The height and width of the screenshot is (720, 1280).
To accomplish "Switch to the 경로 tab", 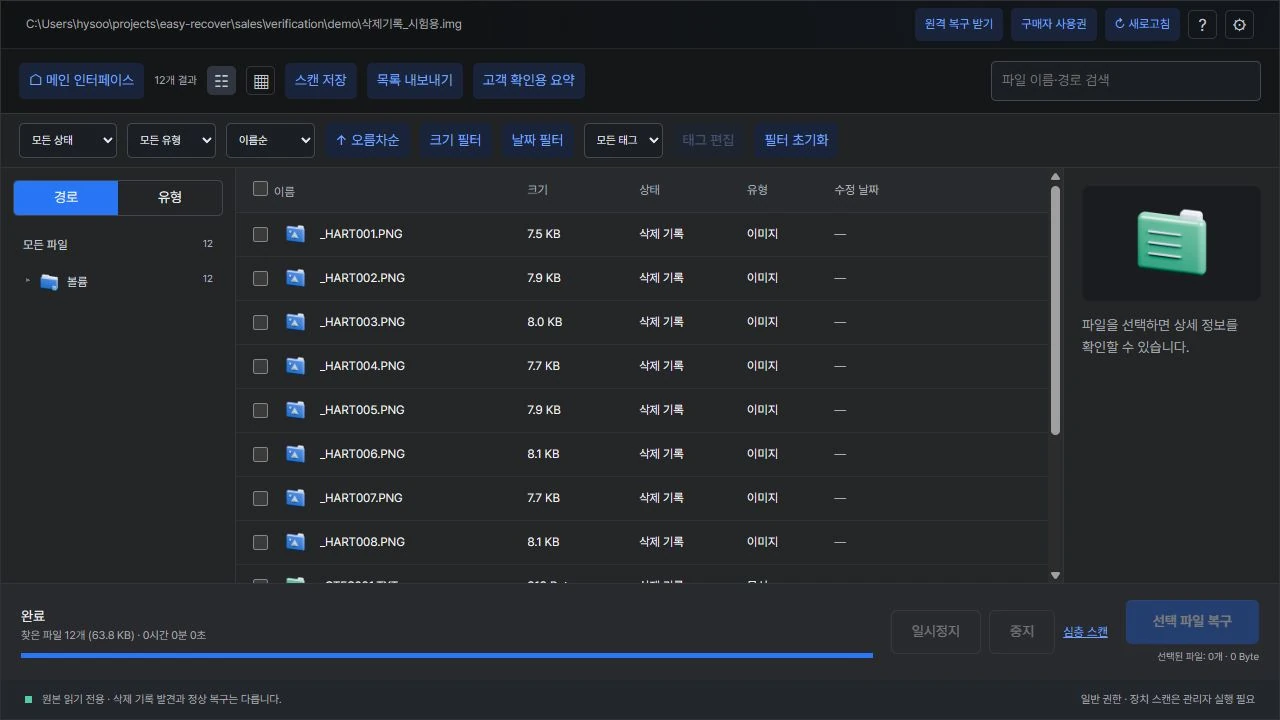I will (x=66, y=198).
